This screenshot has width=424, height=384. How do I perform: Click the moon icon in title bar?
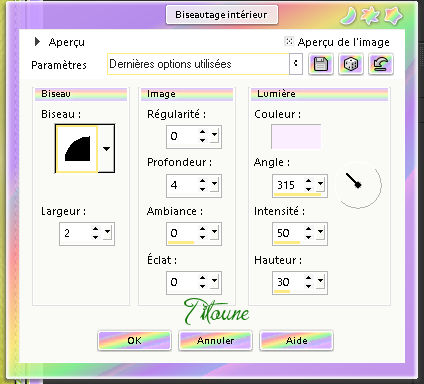pos(348,16)
